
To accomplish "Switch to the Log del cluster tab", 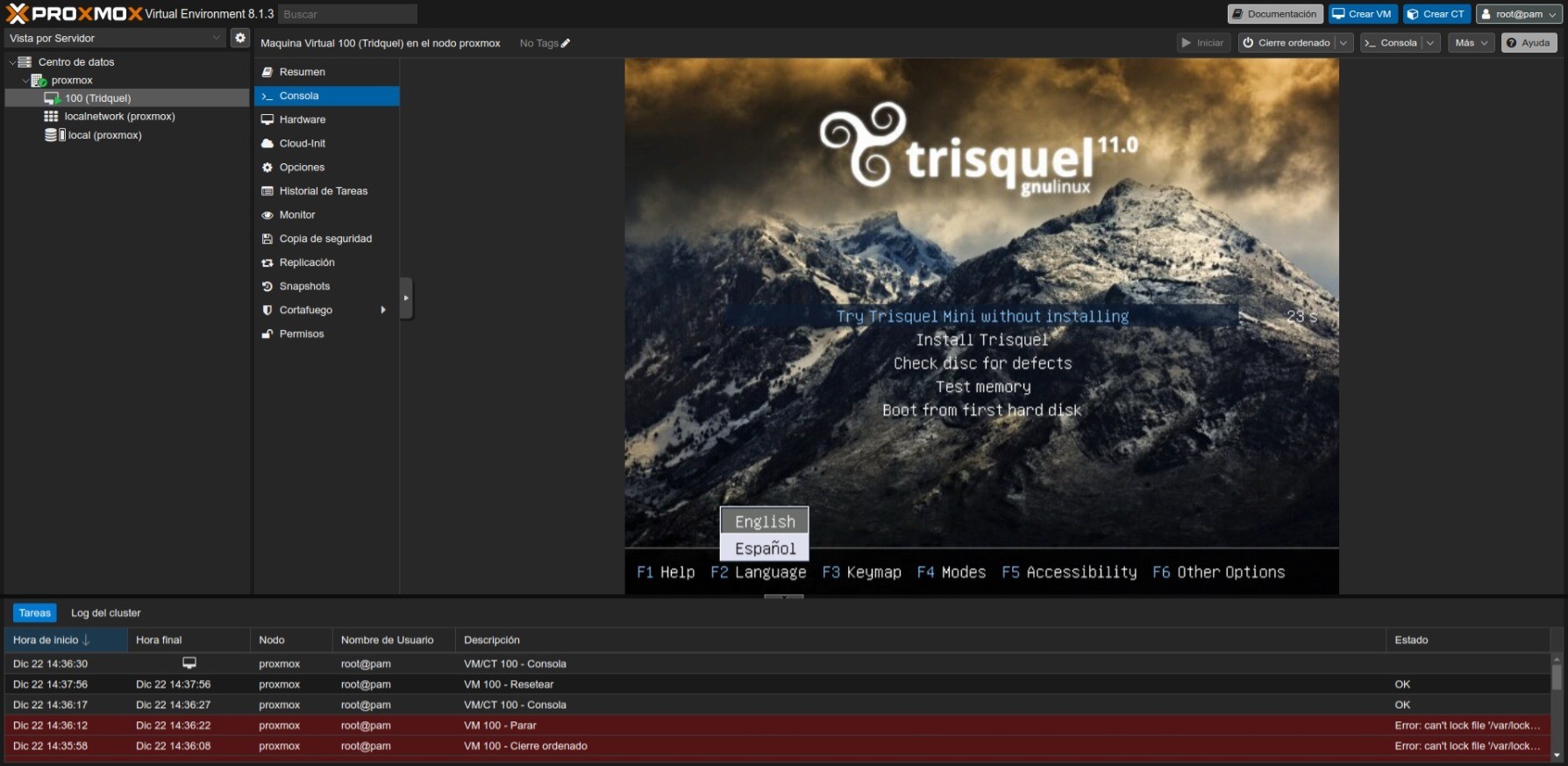I will tap(106, 612).
